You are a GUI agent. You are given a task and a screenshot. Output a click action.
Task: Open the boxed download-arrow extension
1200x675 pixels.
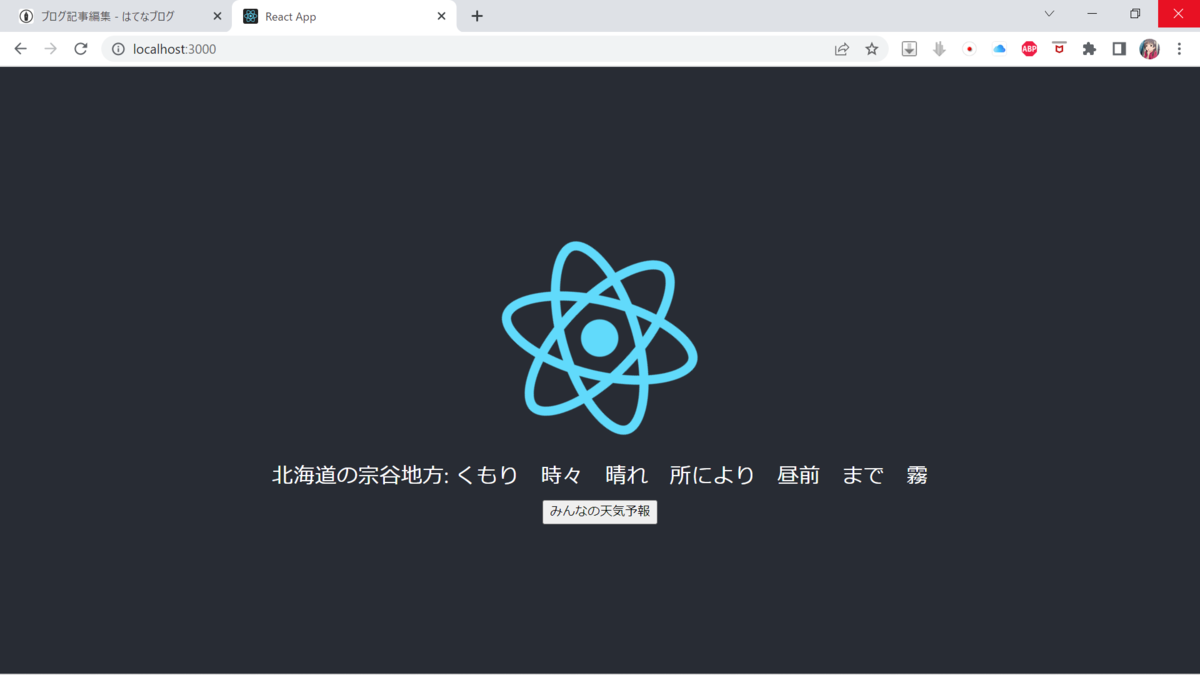[909, 49]
